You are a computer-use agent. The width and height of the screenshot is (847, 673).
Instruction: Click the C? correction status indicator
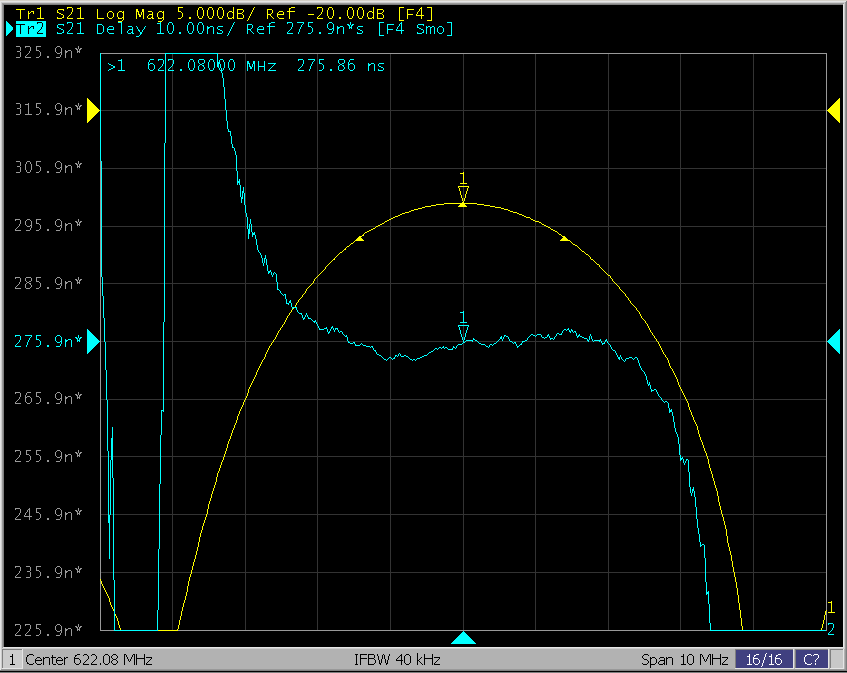click(811, 660)
